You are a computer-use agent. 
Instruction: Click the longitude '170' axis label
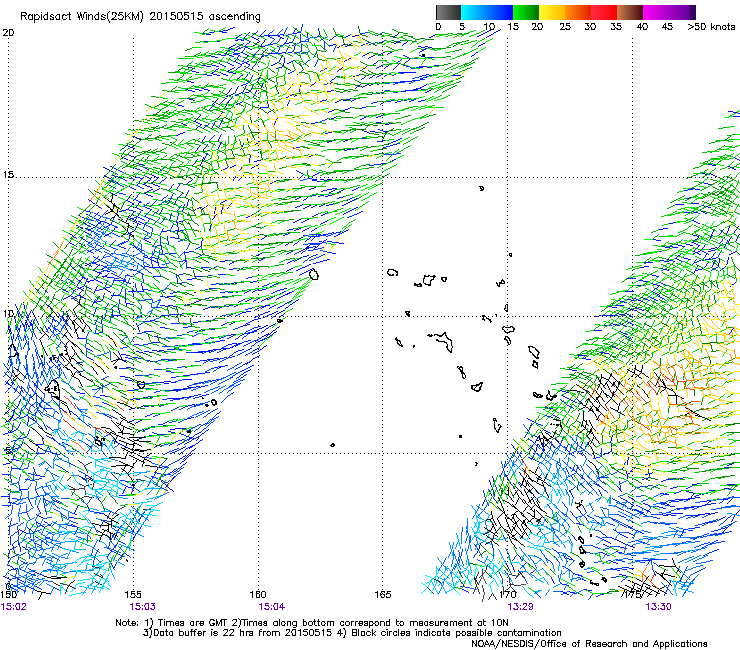point(508,594)
